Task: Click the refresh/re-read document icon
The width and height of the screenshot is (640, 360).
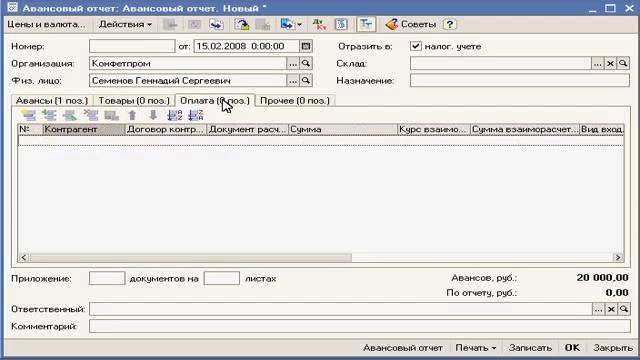Action: tap(242, 24)
